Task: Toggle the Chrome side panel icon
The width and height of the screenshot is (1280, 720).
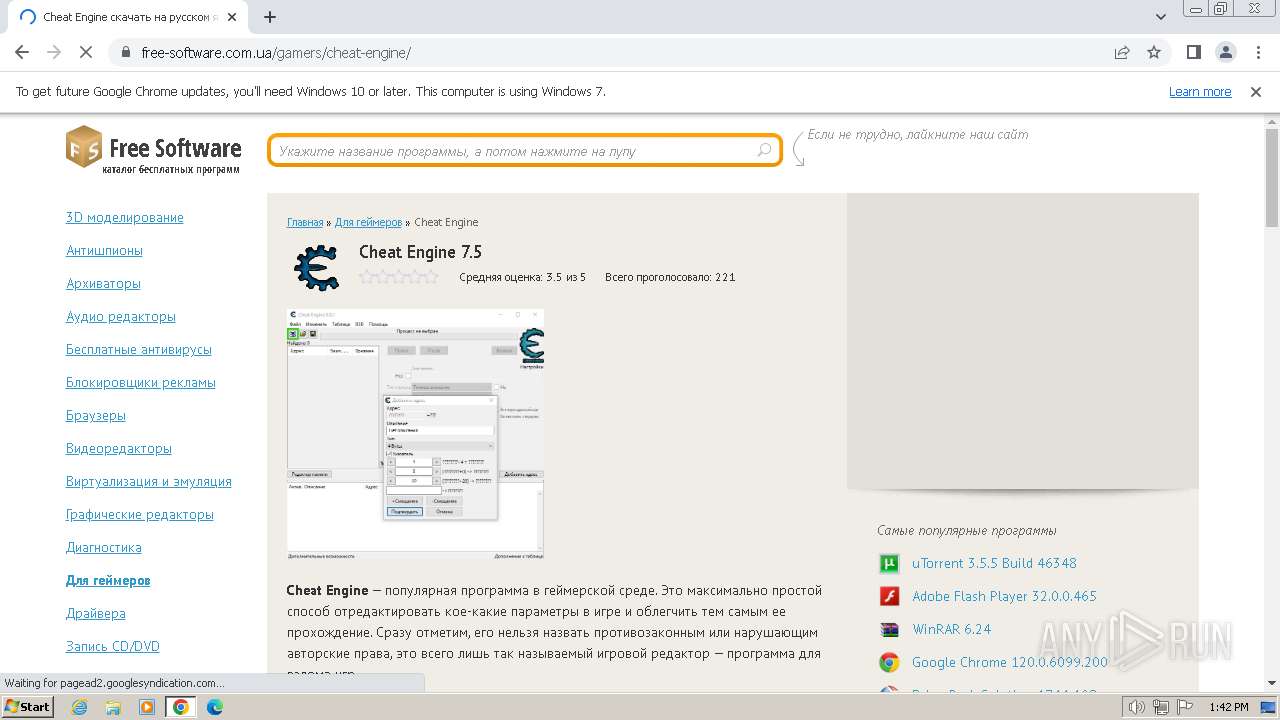Action: tap(1193, 52)
